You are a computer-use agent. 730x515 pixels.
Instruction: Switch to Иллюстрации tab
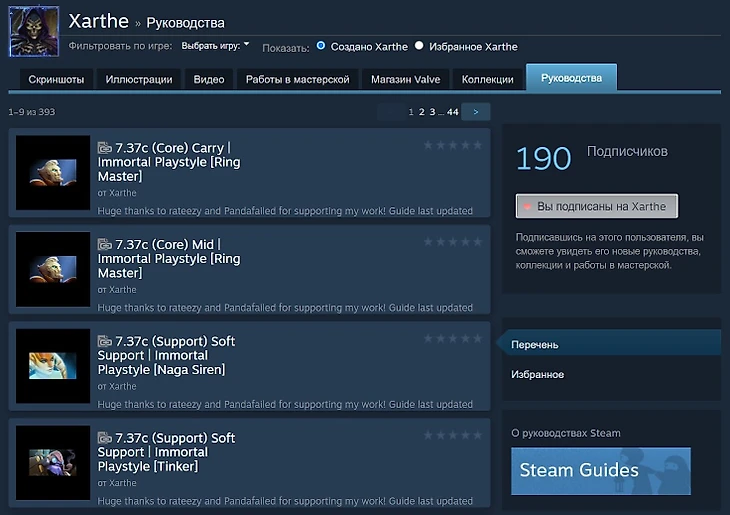click(x=139, y=79)
